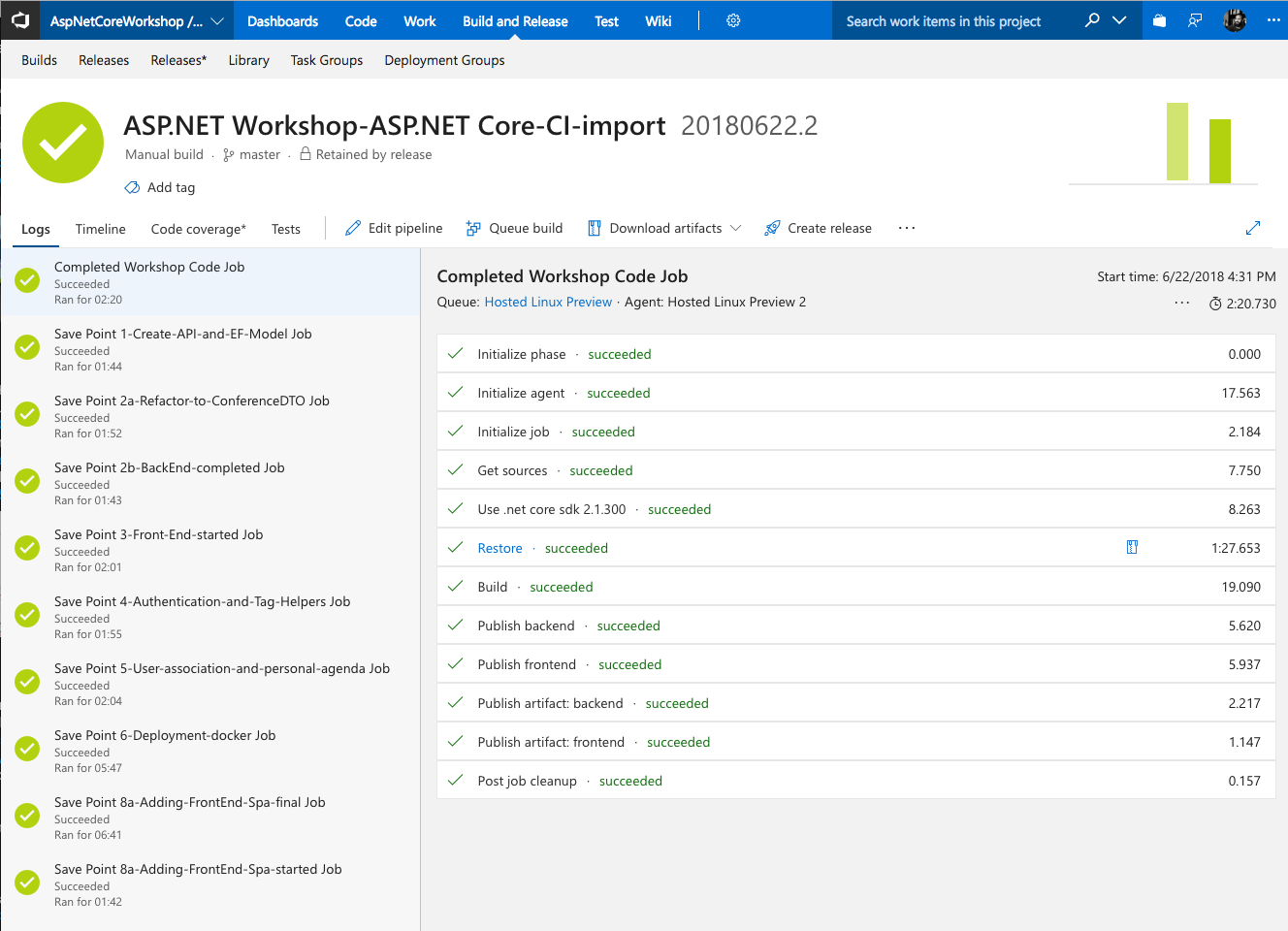1288x931 pixels.
Task: Open the Library tab
Action: click(x=248, y=60)
